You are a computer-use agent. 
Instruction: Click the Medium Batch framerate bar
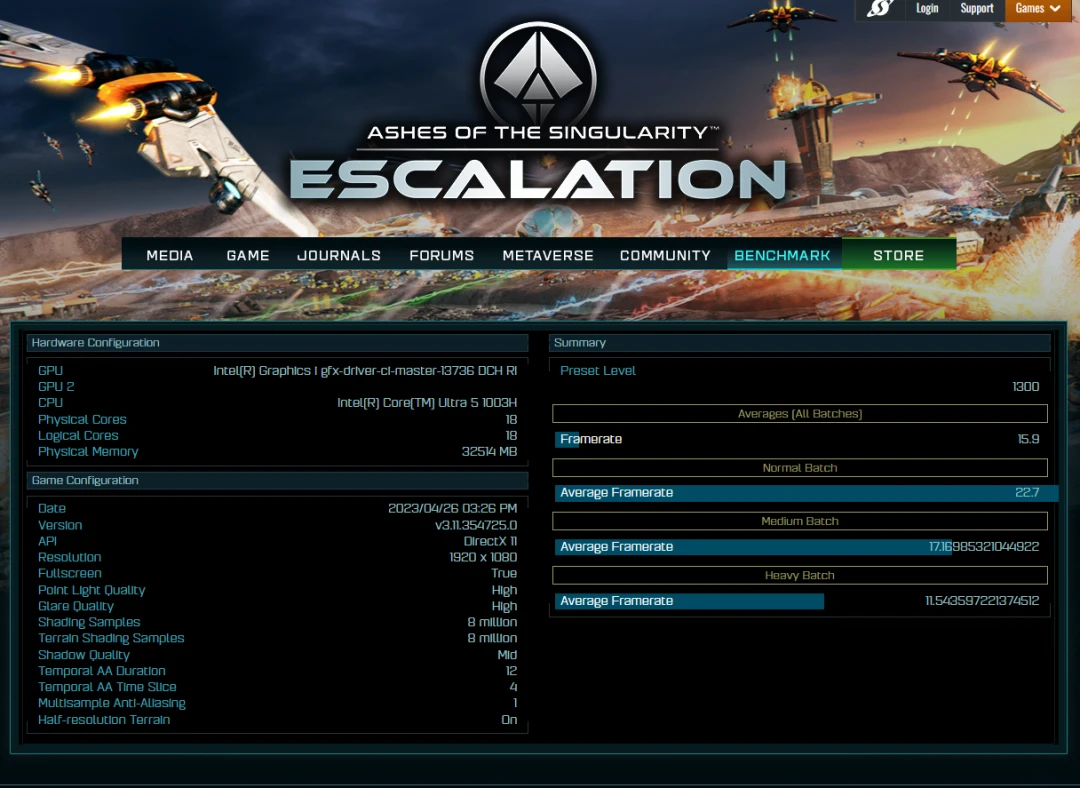click(753, 547)
